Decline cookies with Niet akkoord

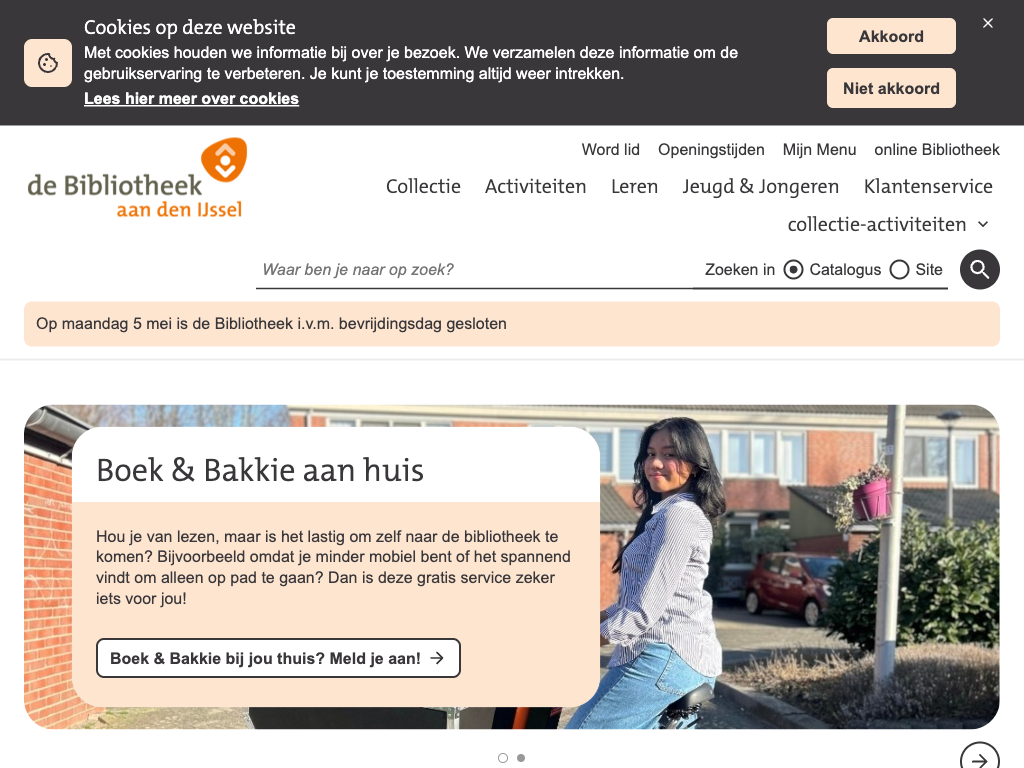(891, 88)
